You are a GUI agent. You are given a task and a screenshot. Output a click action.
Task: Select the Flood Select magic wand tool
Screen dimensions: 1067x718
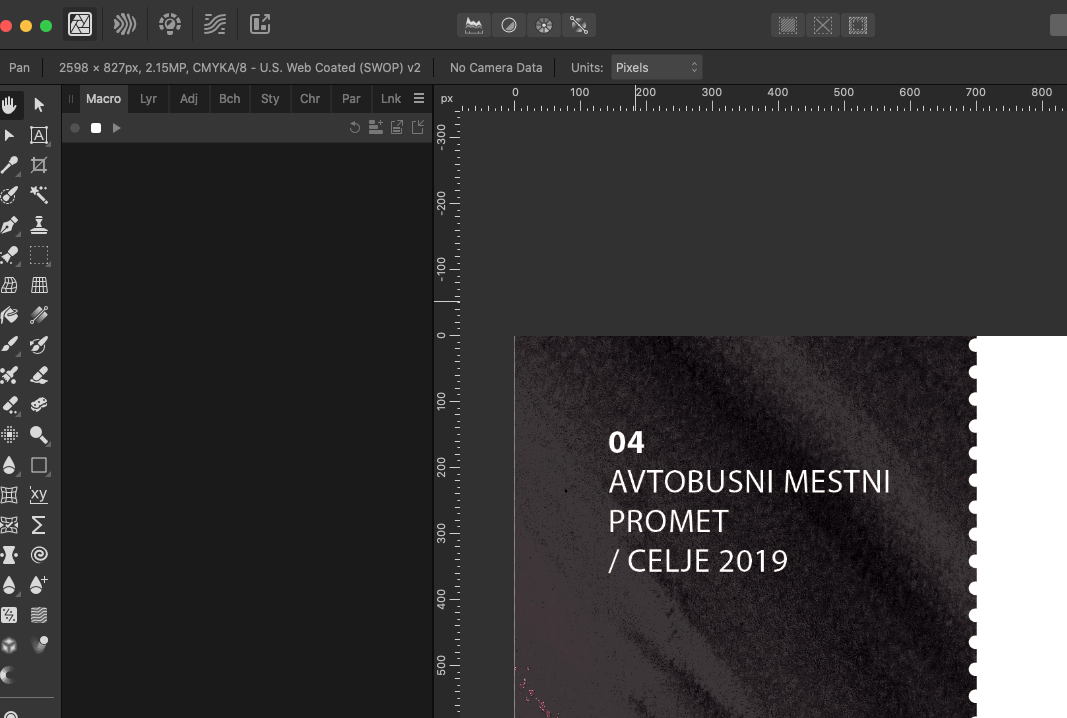[39, 195]
